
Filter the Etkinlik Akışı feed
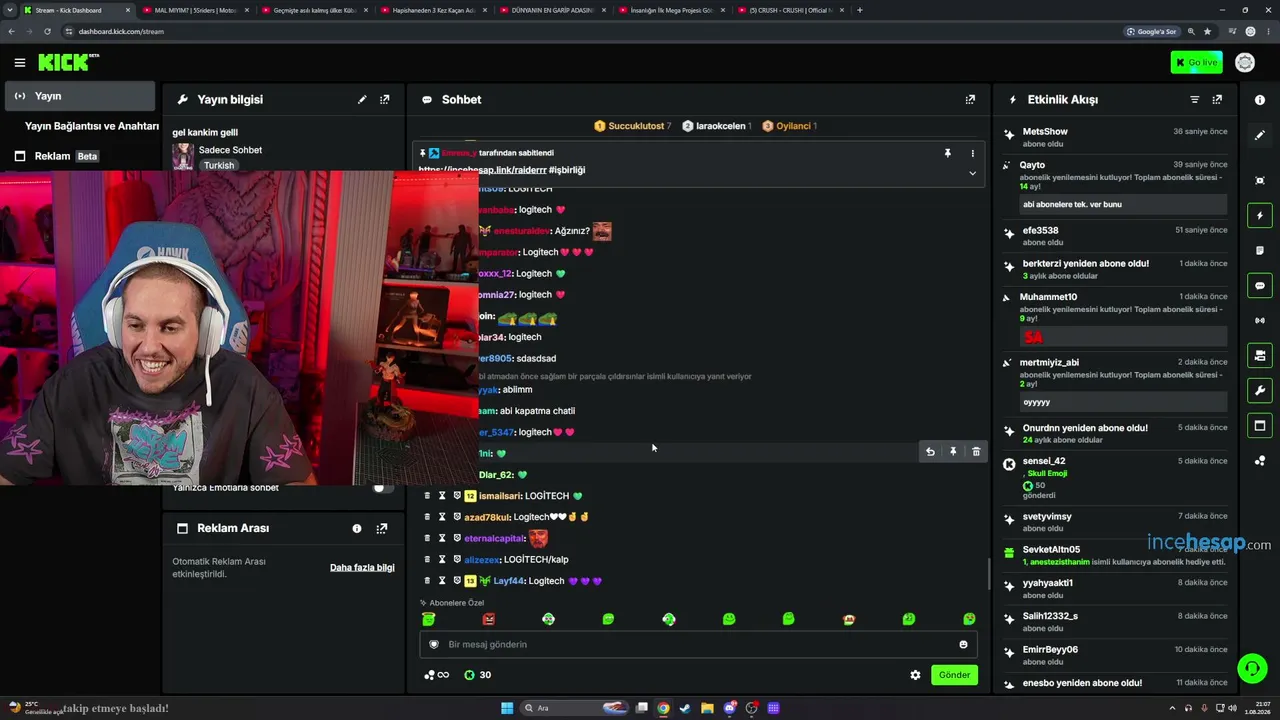(1194, 100)
